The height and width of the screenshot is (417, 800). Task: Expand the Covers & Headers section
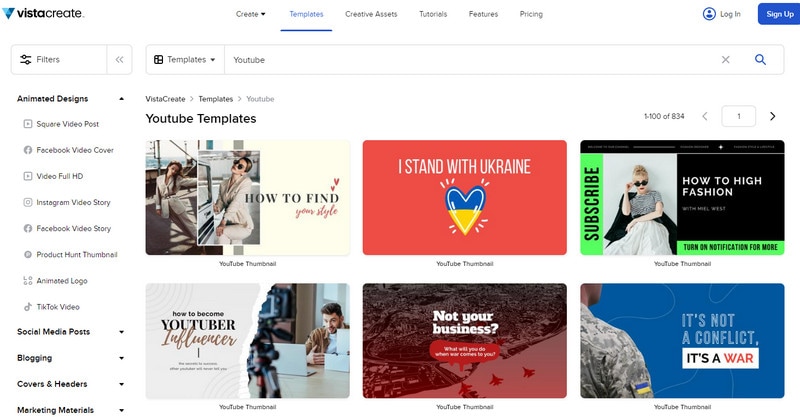121,384
